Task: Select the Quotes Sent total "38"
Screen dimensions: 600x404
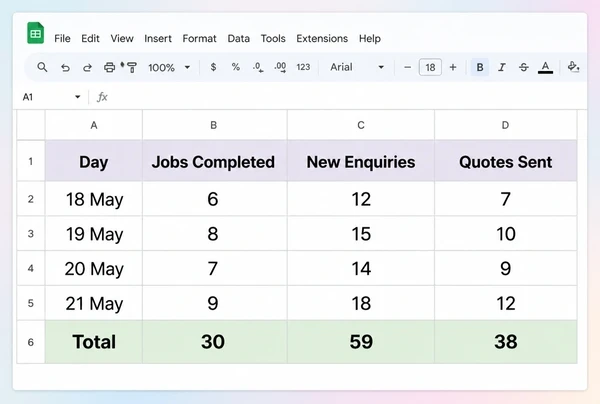Action: click(505, 342)
